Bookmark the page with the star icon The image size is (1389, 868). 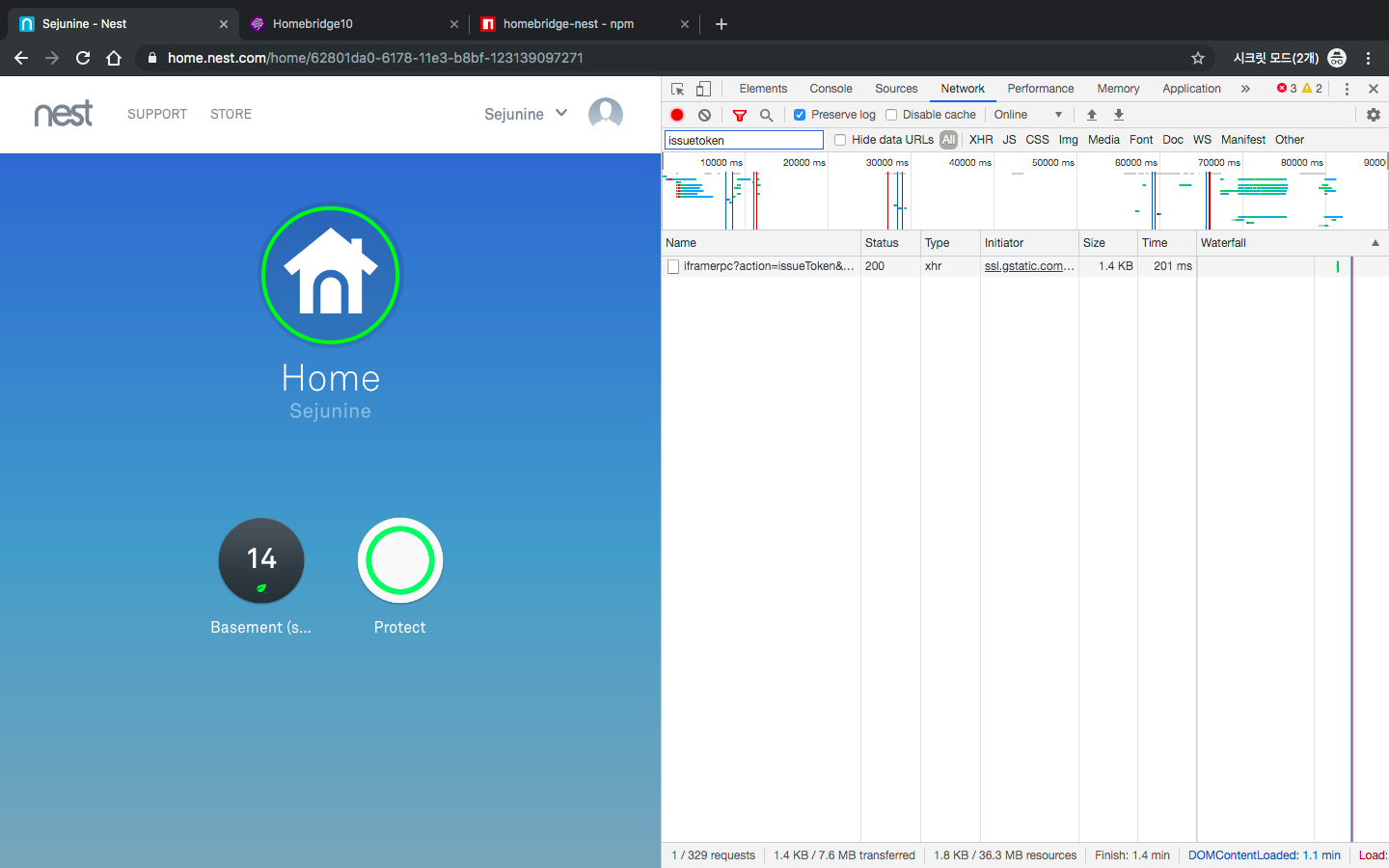click(x=1198, y=58)
